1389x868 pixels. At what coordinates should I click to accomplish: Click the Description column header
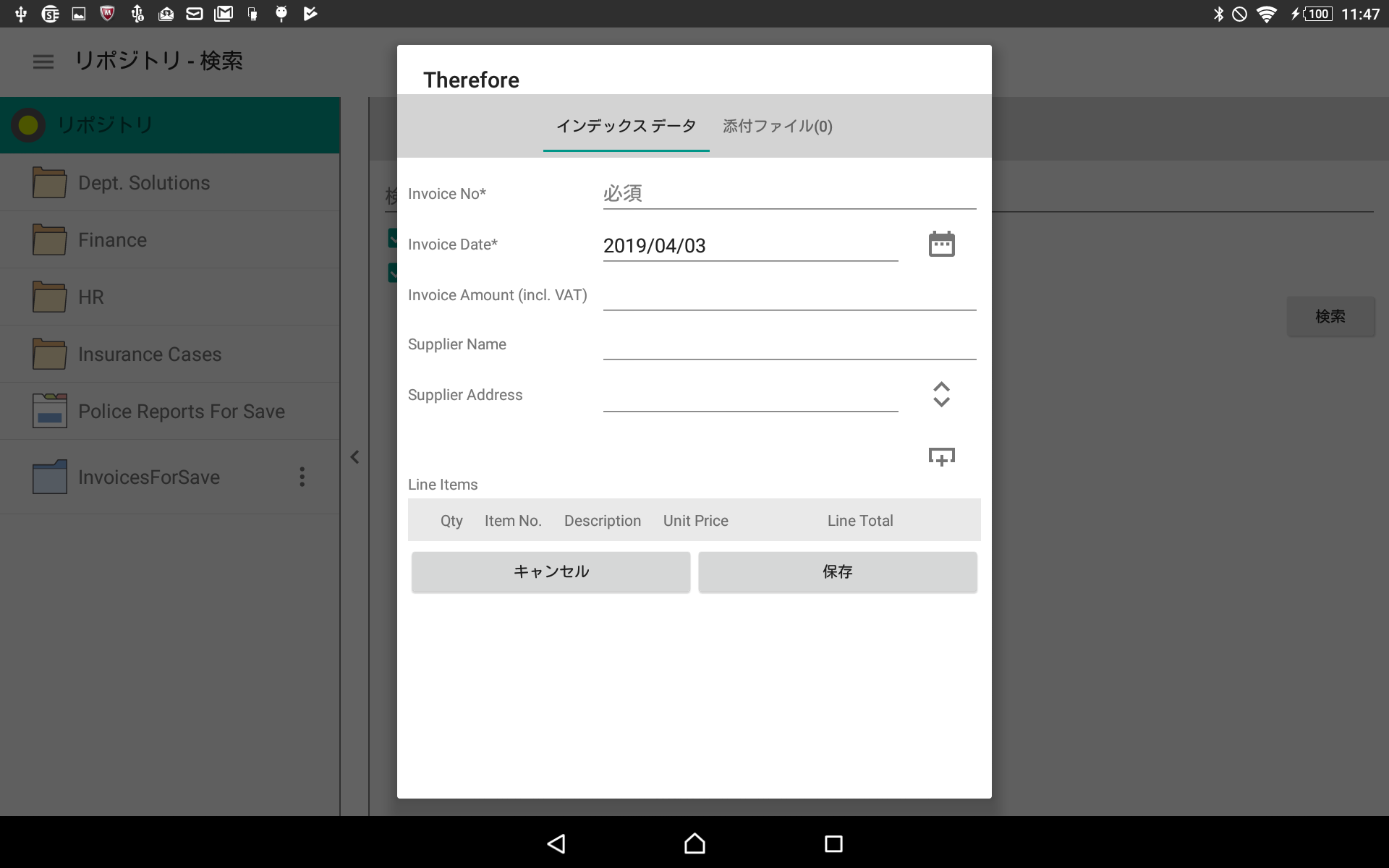pyautogui.click(x=603, y=521)
